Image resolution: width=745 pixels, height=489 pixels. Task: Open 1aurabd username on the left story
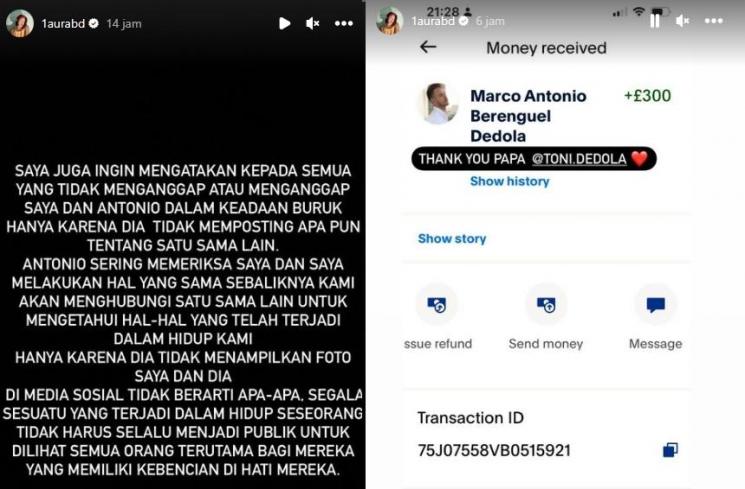coord(63,23)
